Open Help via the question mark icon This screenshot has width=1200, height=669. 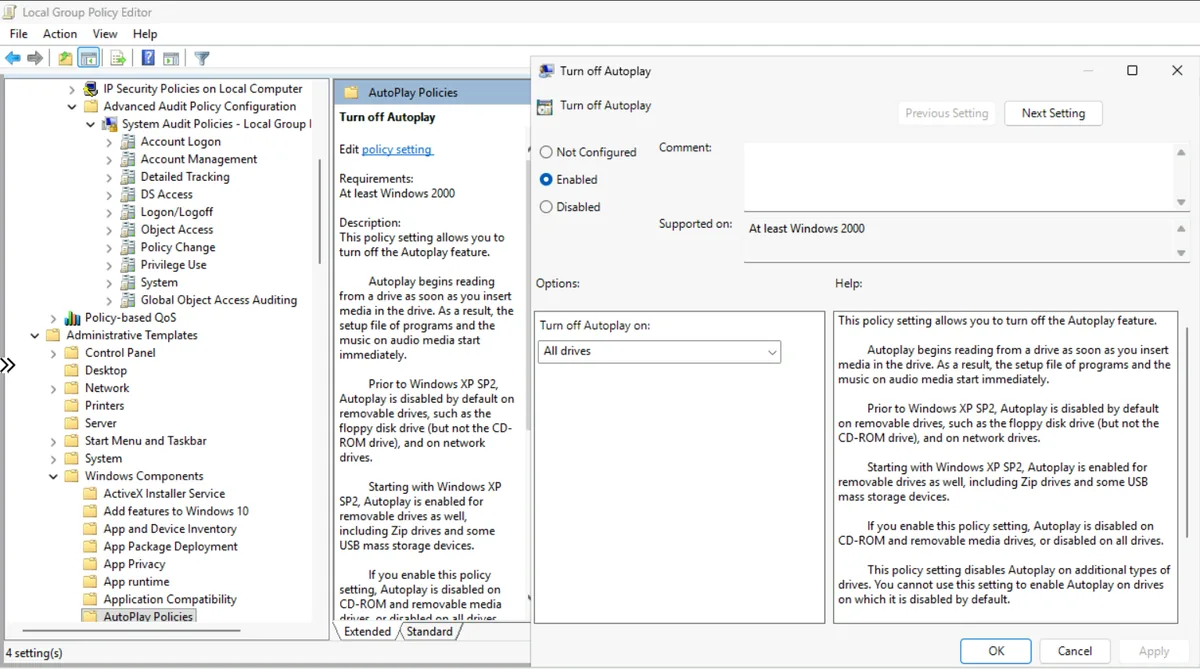point(147,58)
